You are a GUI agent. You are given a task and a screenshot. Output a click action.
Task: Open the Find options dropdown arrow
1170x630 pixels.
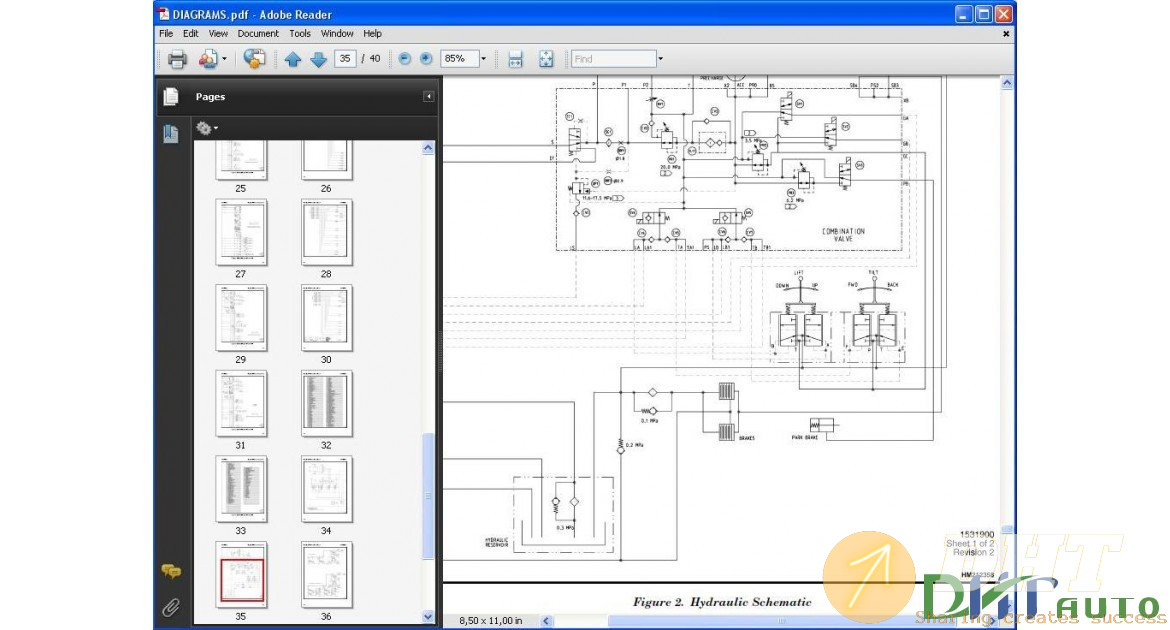pyautogui.click(x=660, y=58)
